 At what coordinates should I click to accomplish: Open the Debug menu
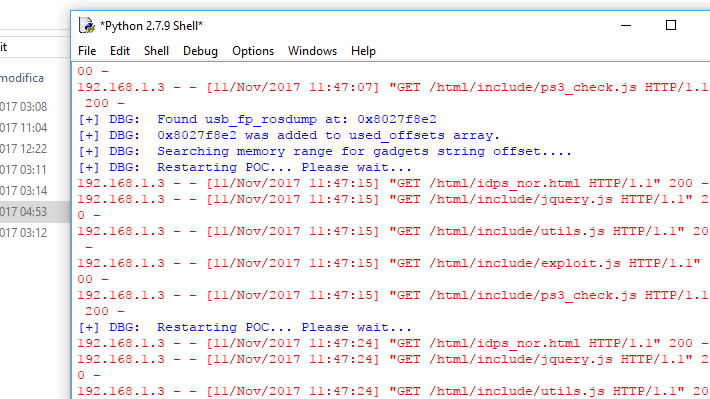click(x=200, y=51)
